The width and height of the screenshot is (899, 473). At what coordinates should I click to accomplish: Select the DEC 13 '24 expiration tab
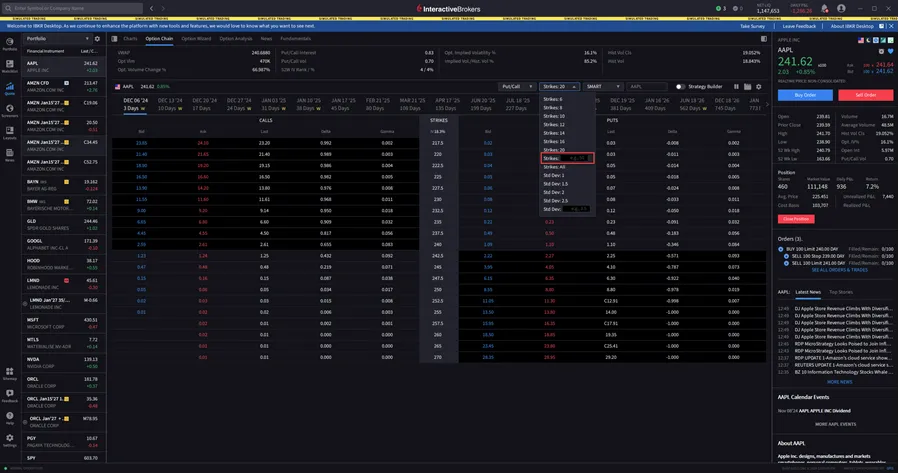click(170, 104)
